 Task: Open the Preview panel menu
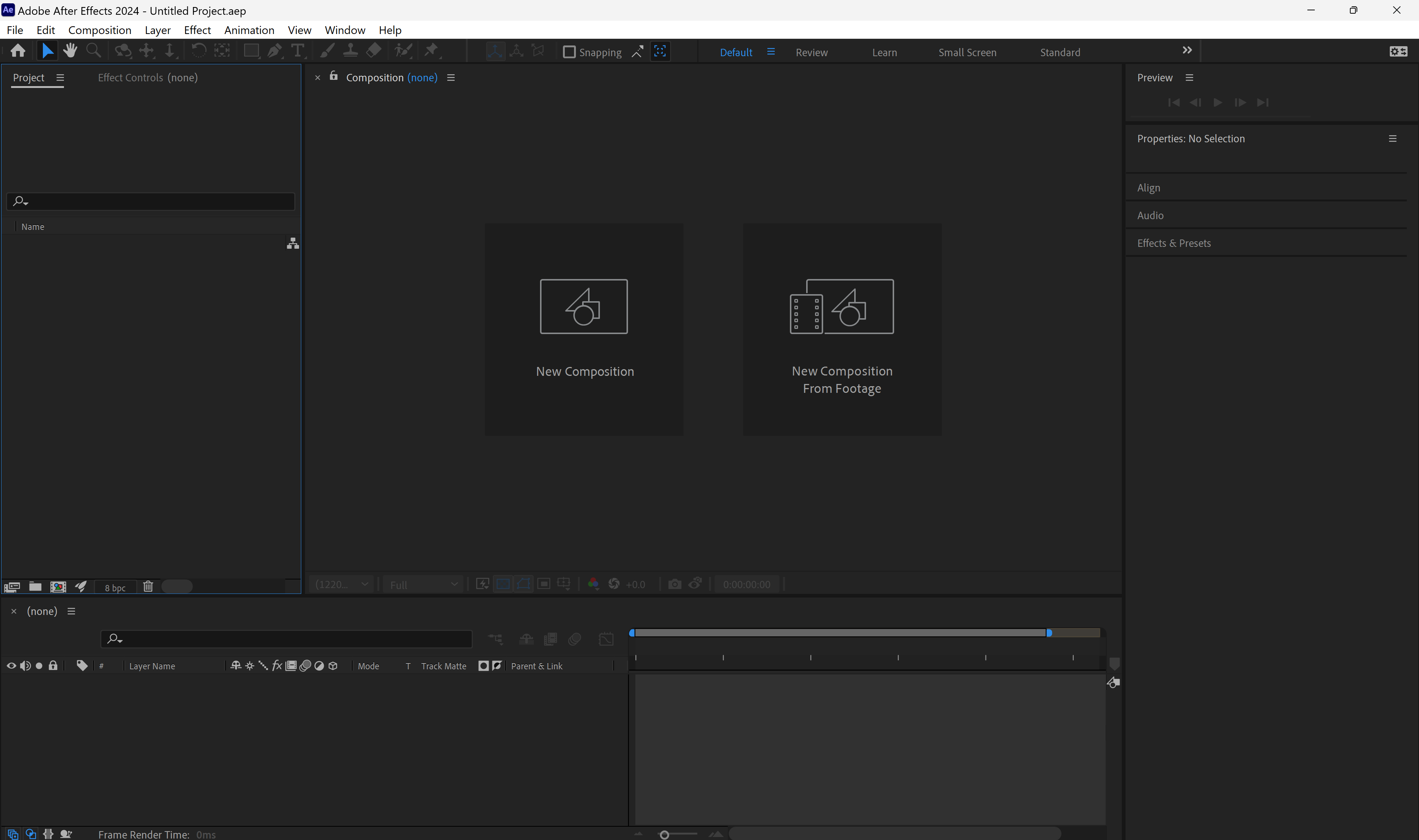click(1190, 78)
